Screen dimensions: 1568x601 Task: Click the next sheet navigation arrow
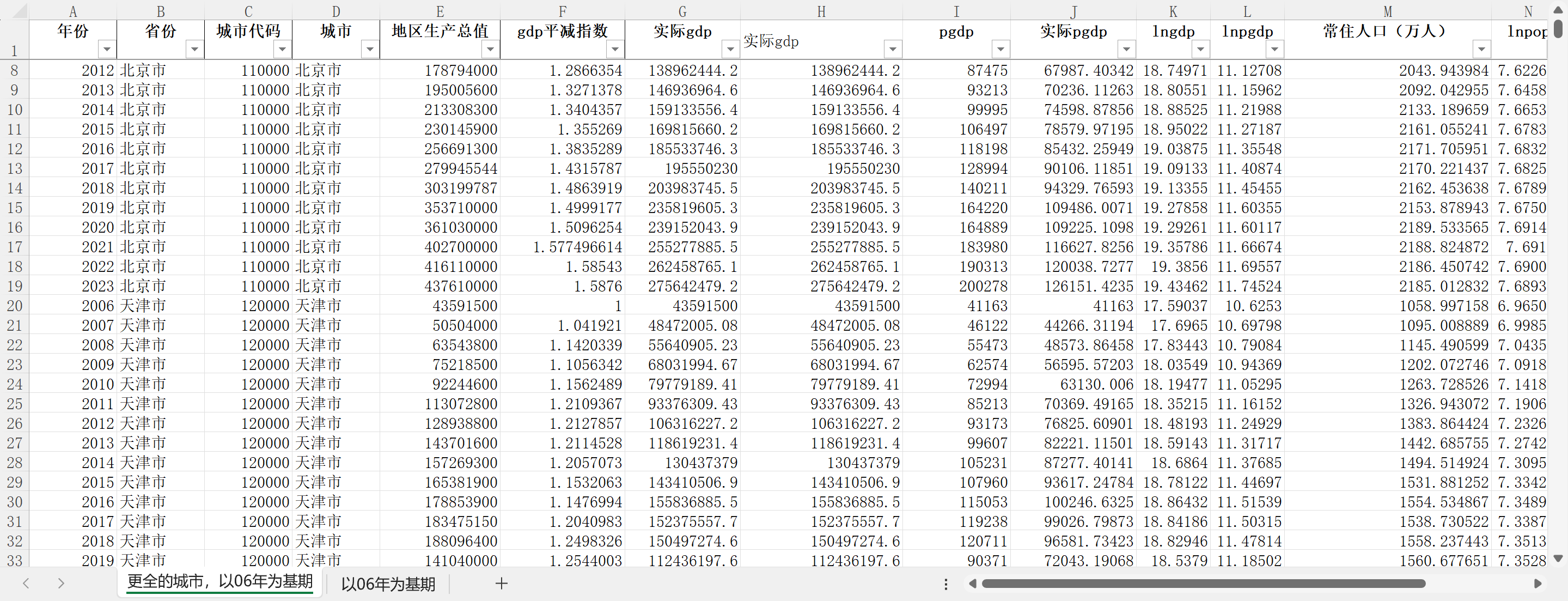(x=61, y=584)
